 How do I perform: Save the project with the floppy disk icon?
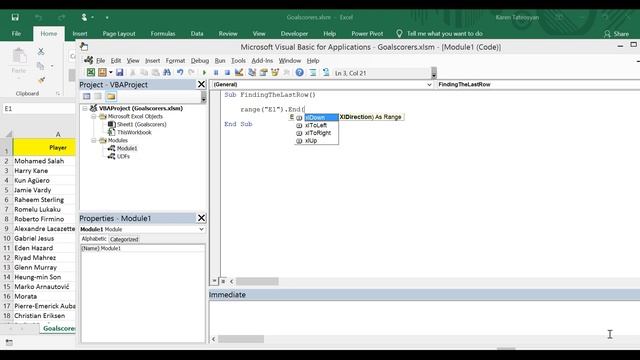point(120,73)
